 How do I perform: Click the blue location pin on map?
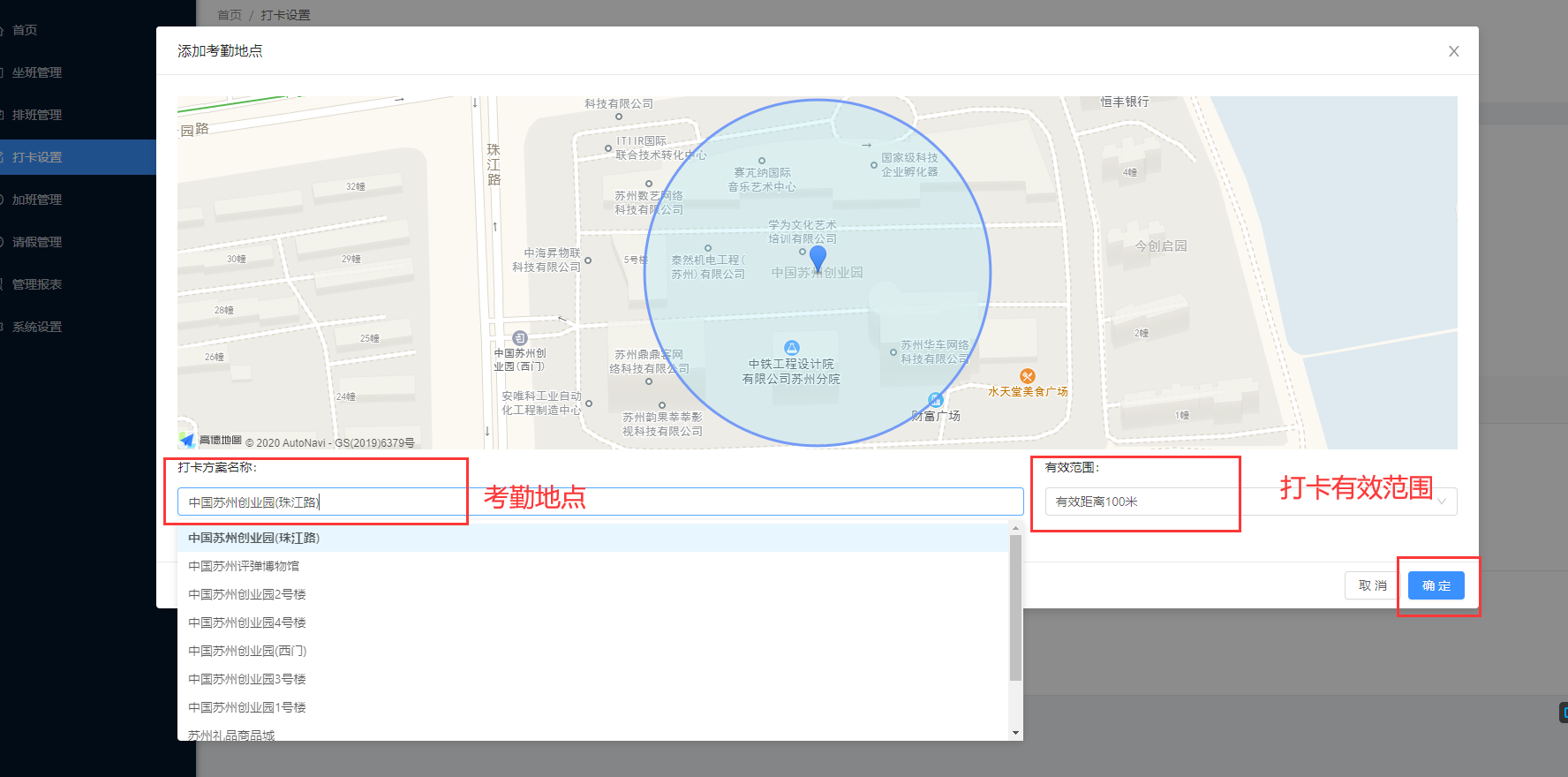pyautogui.click(x=818, y=258)
